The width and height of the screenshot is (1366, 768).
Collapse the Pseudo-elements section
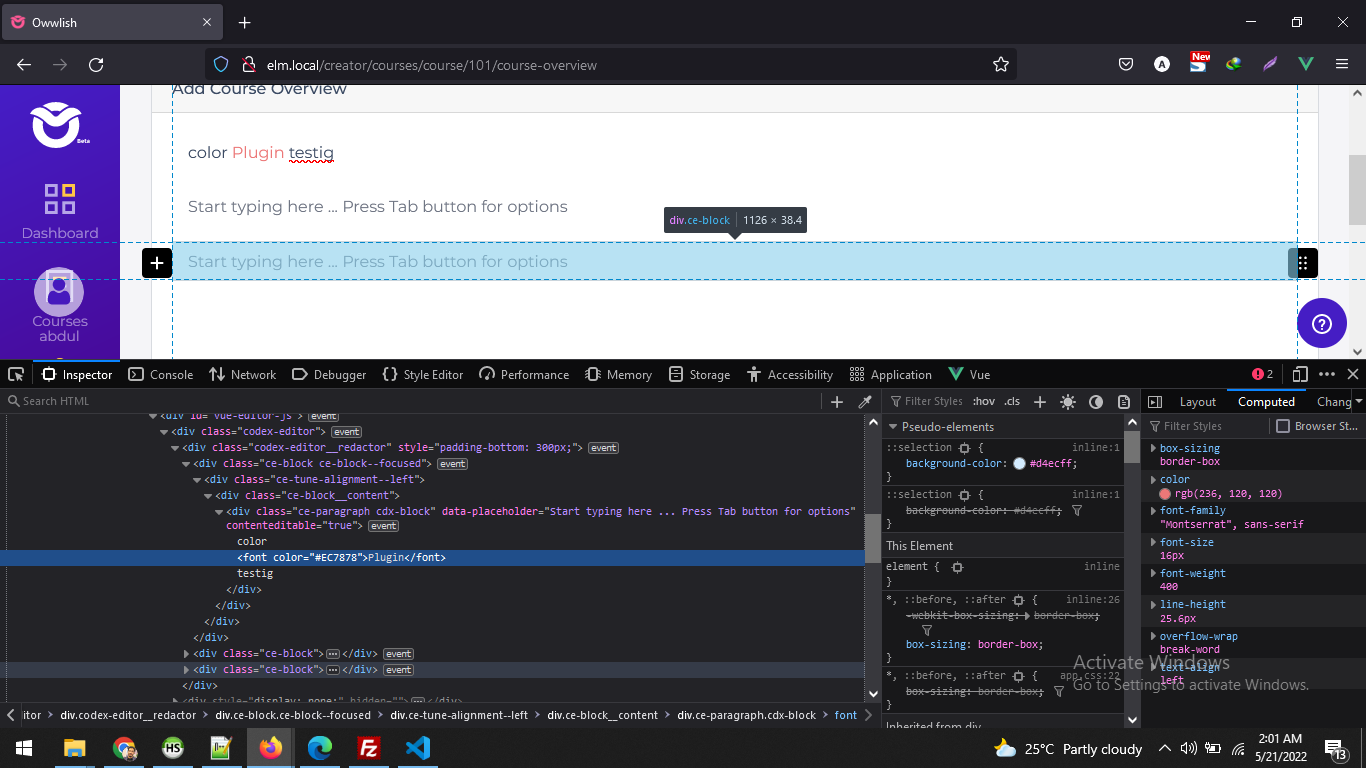click(893, 426)
